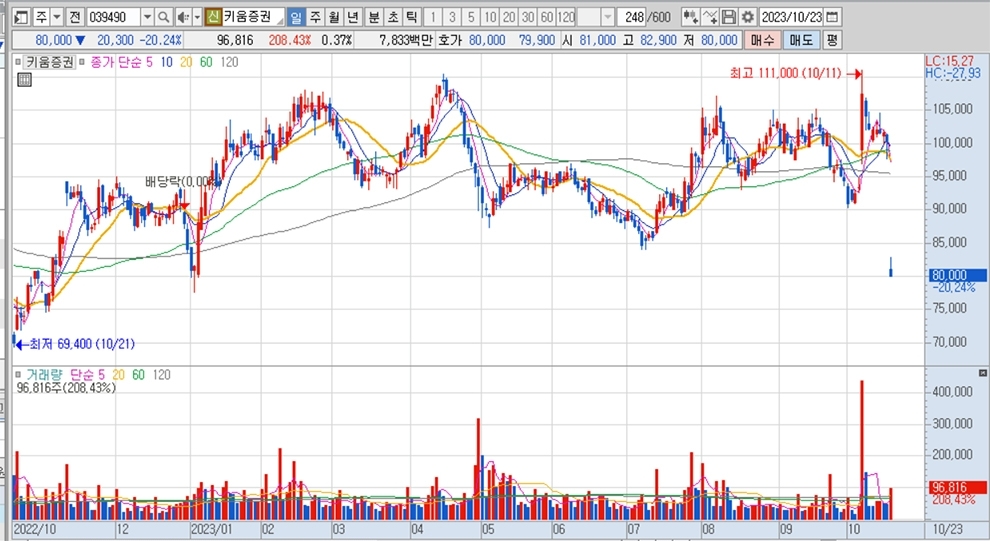Click the 종가 단순 moving average label
Screen dimensions: 990x541
(117, 62)
